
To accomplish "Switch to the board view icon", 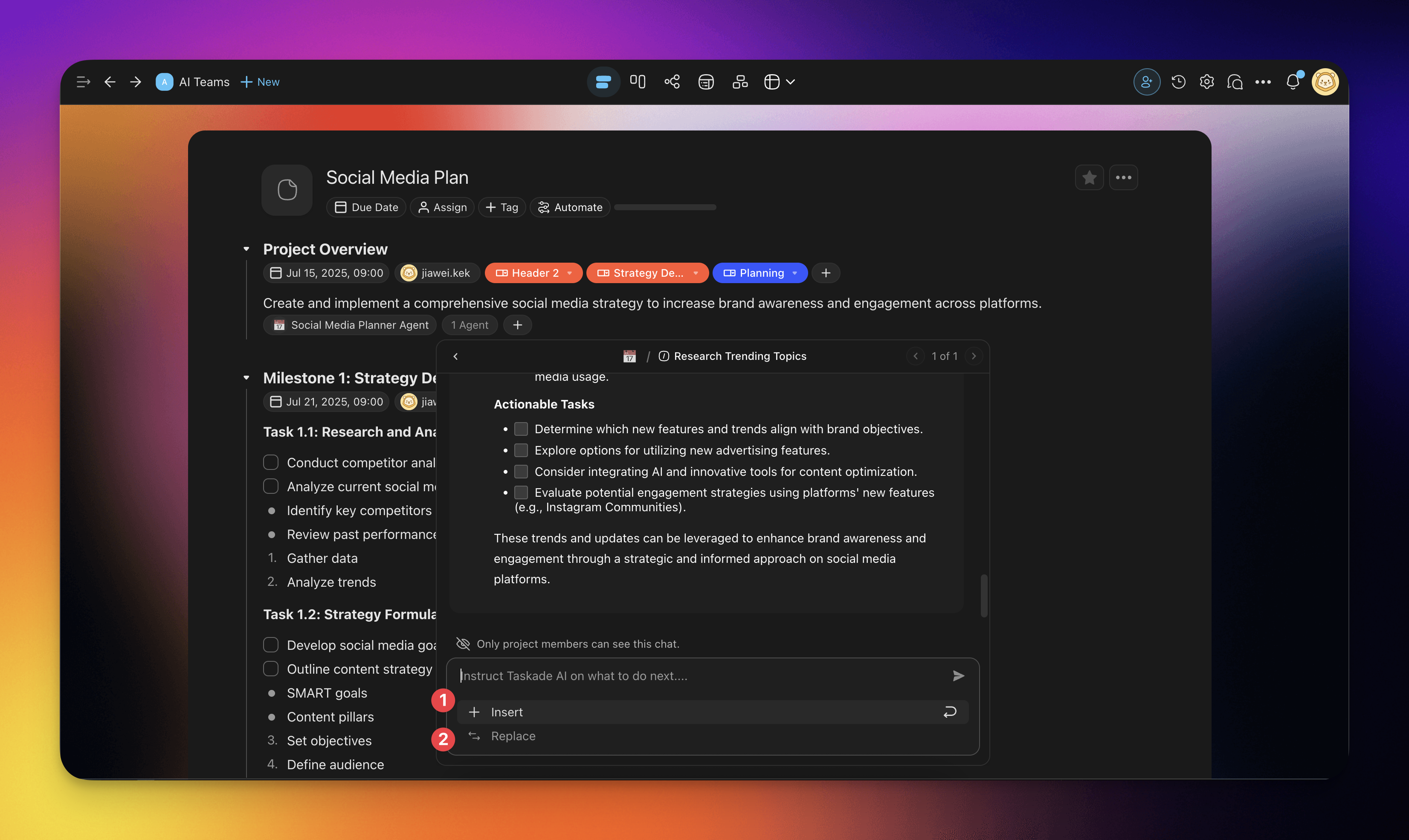I will [638, 82].
